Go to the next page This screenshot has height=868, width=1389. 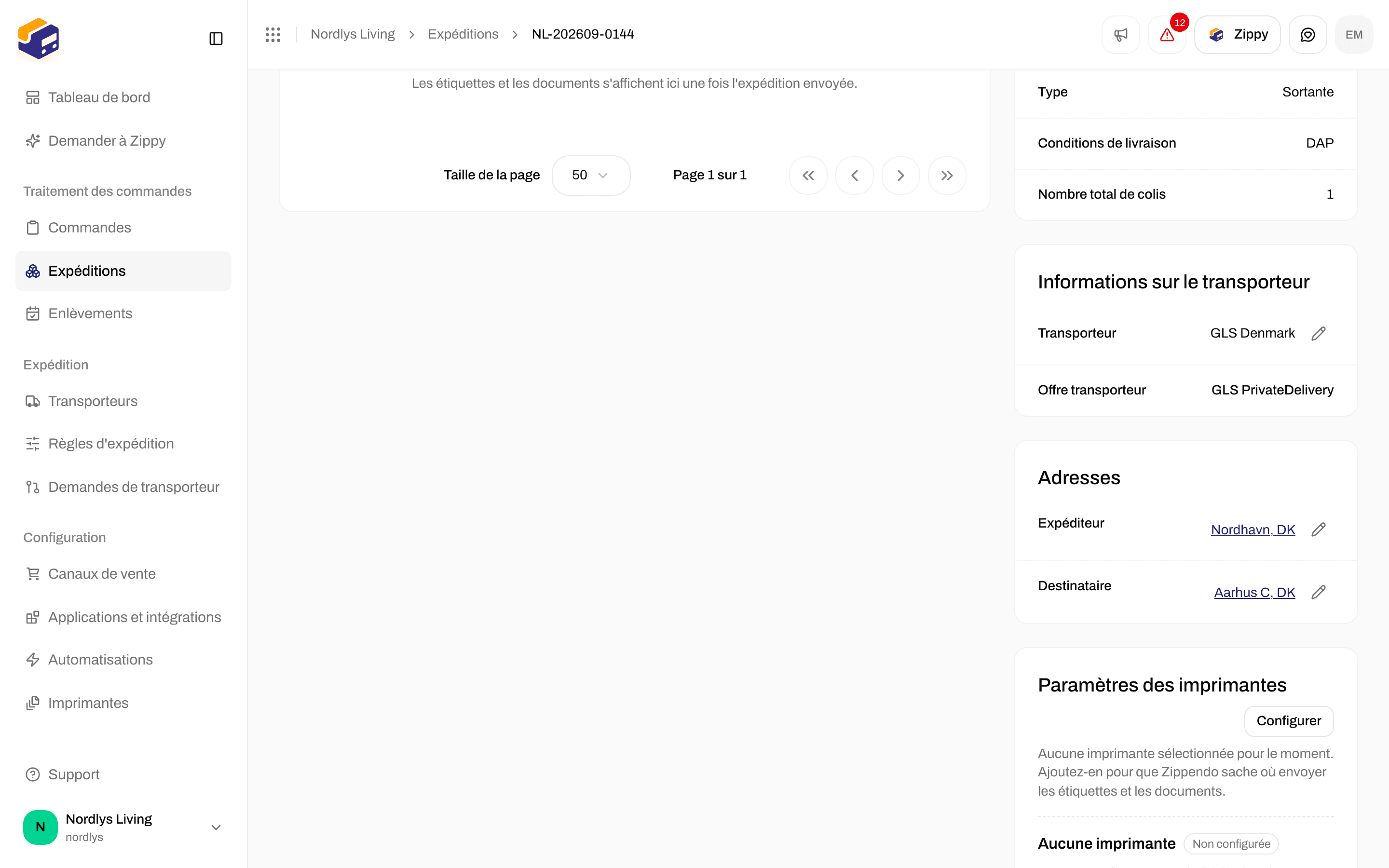click(x=900, y=176)
